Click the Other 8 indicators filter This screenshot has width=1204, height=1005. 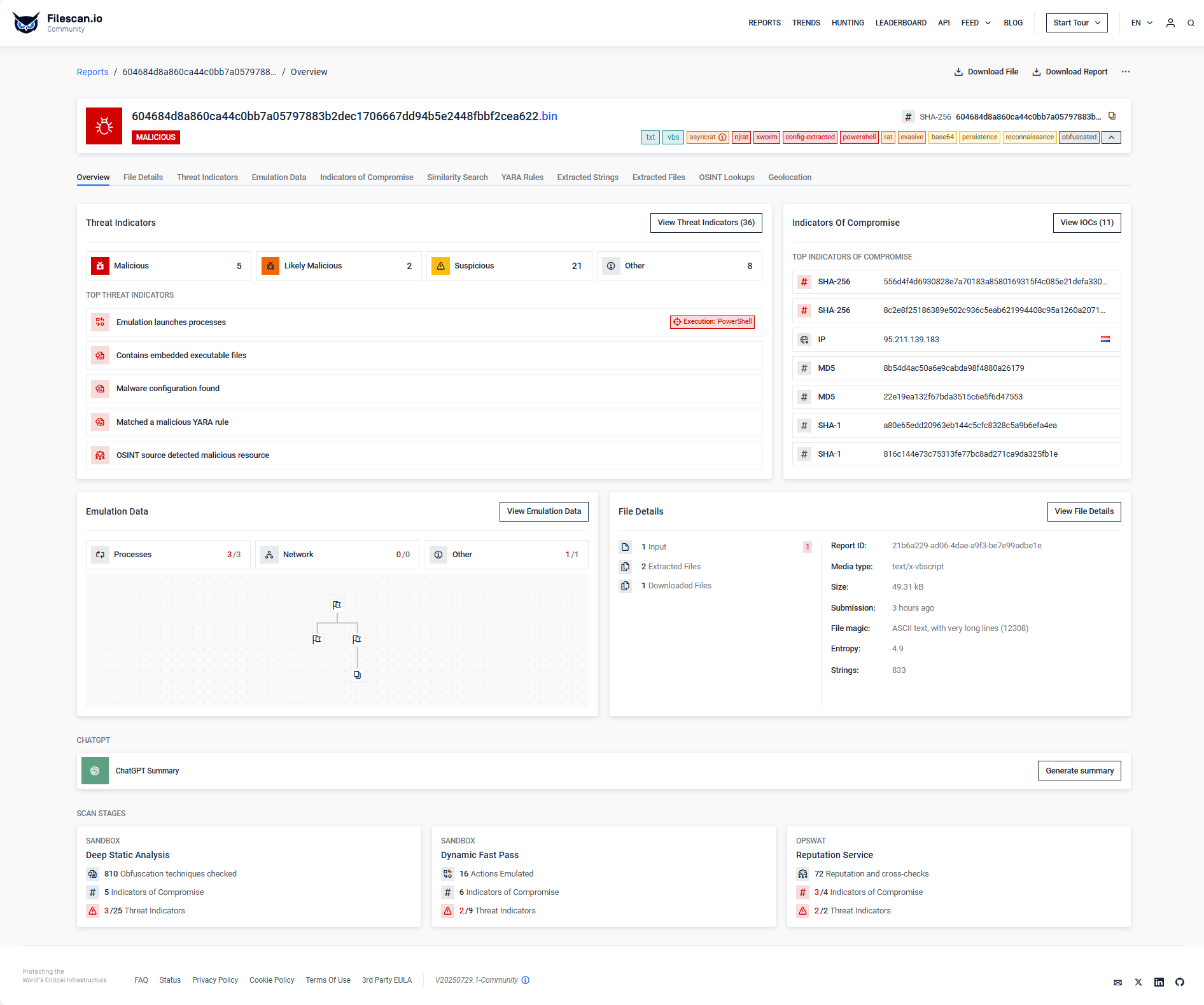click(x=680, y=266)
